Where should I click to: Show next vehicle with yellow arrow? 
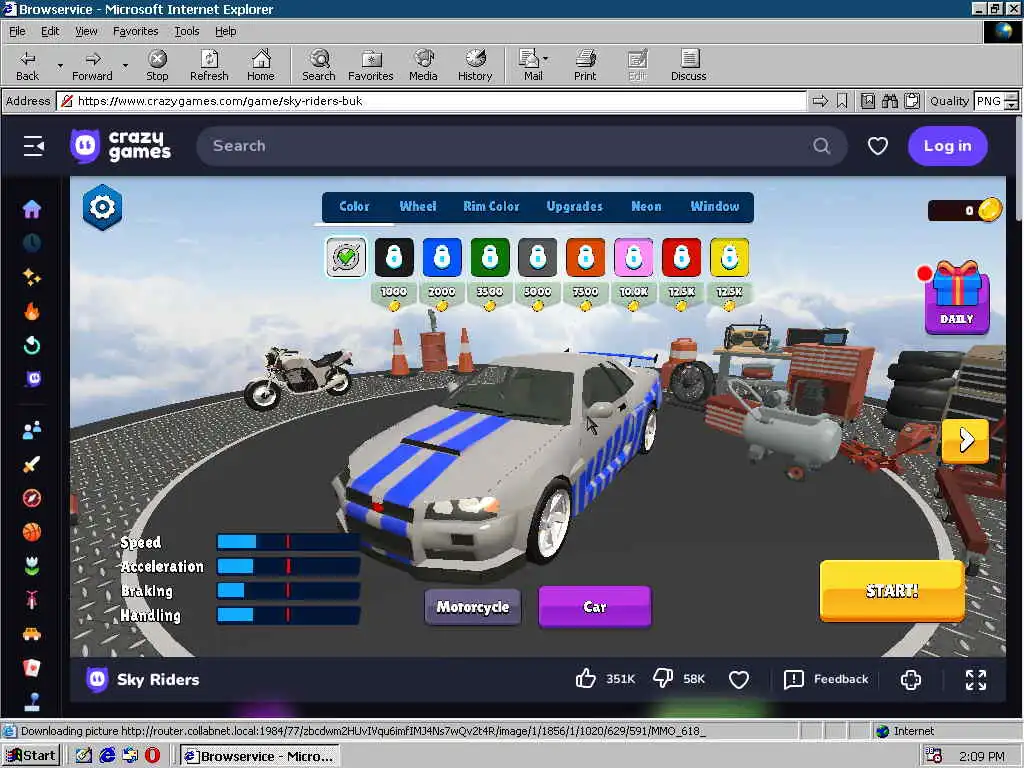pos(965,441)
